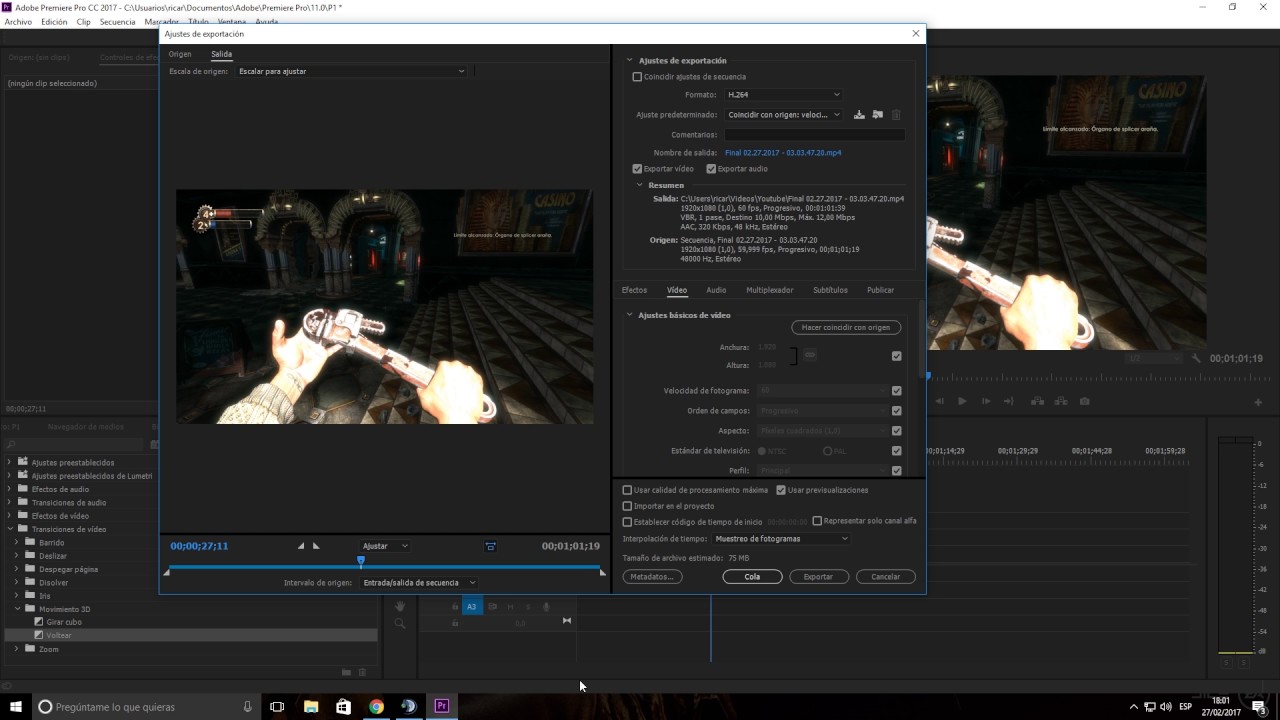
Task: Open the Escala de origen dropdown
Action: tap(351, 72)
